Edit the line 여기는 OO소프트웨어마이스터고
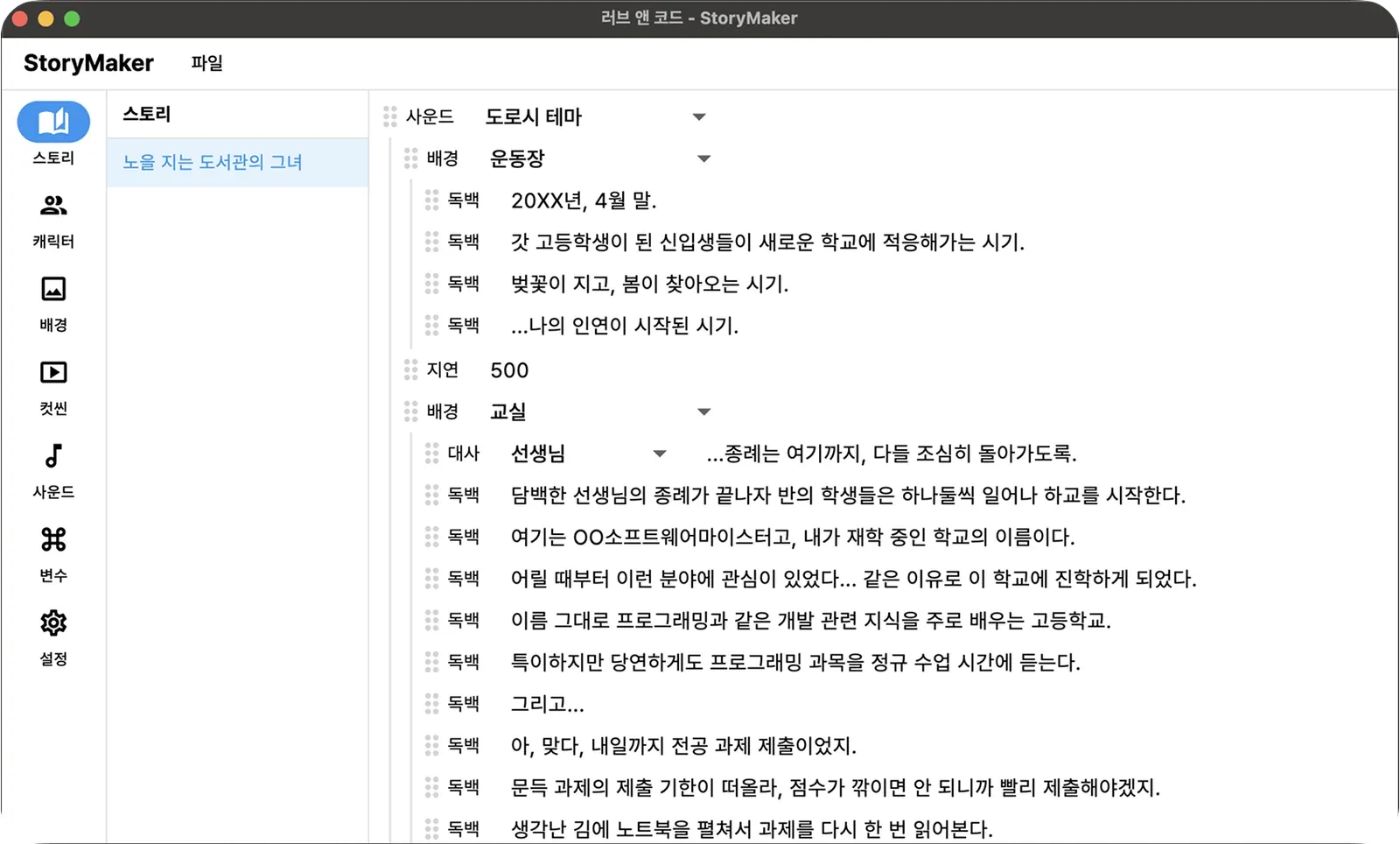 coord(793,537)
